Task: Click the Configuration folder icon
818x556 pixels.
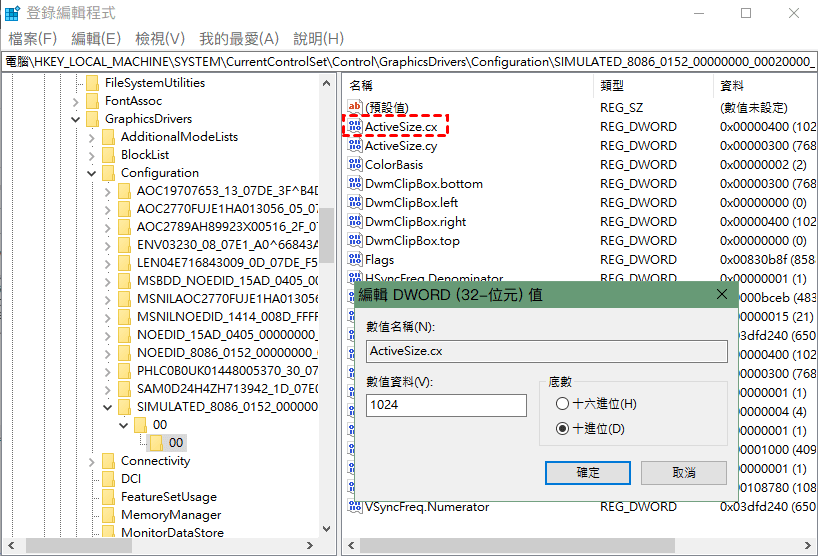Action: [x=109, y=173]
